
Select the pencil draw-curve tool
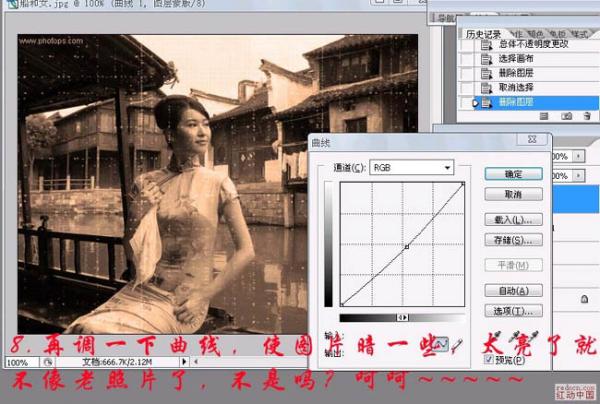[457, 345]
